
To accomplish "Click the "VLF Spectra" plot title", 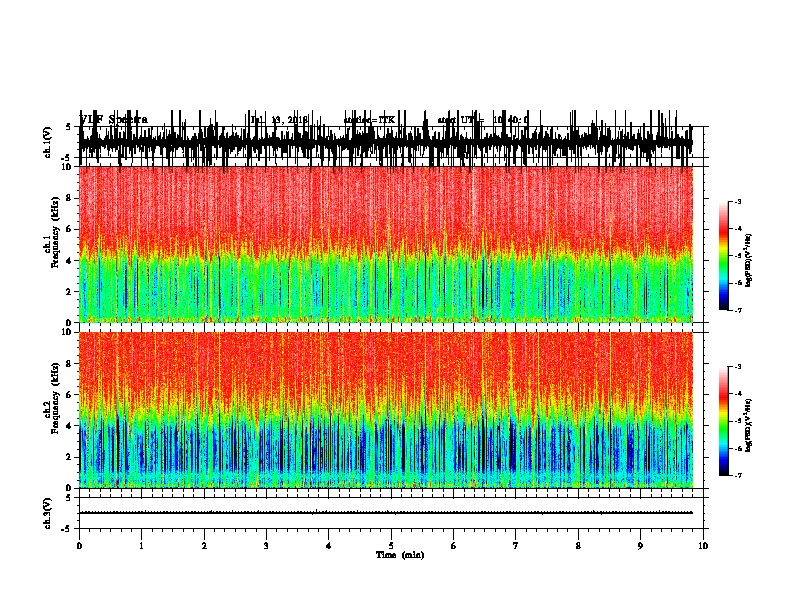I will [114, 120].
